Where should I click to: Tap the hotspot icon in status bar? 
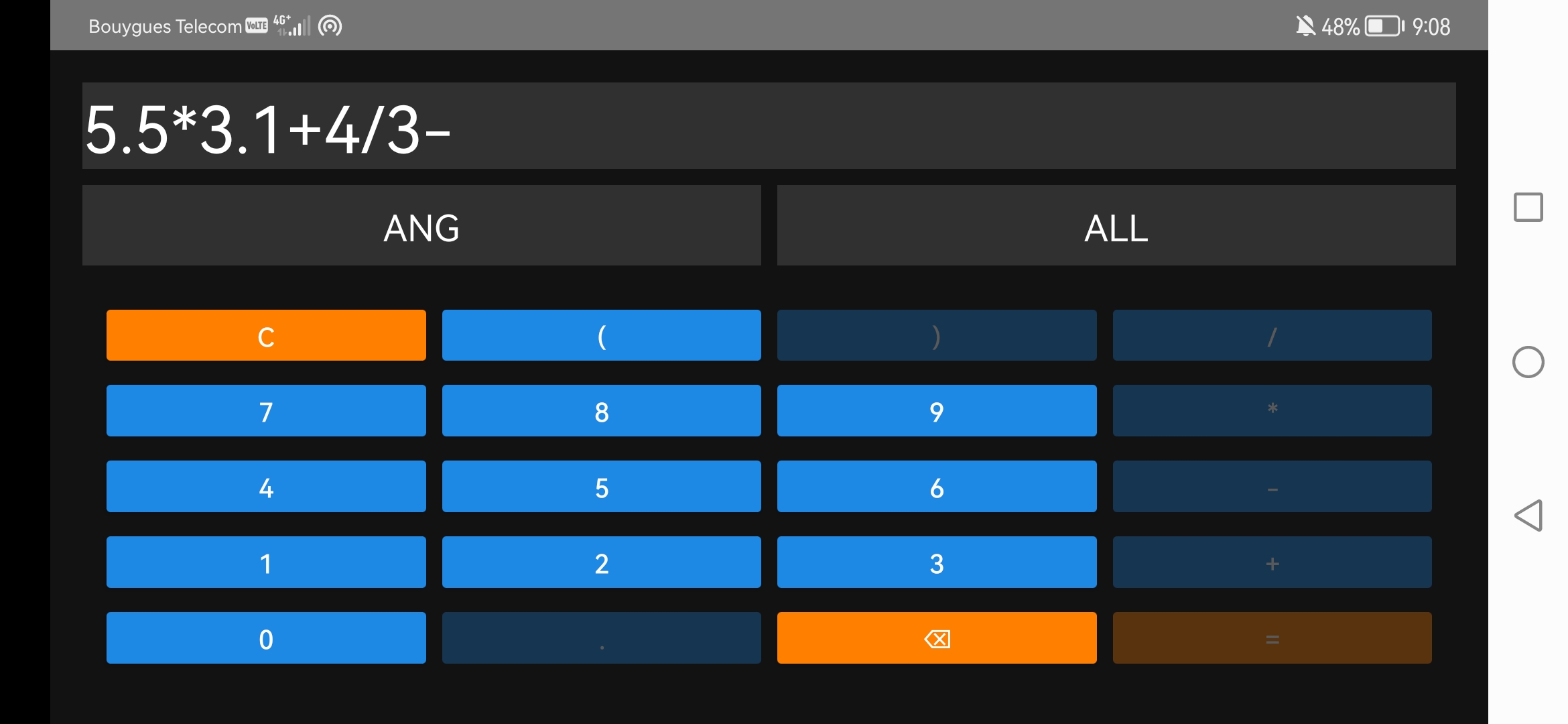pos(330,26)
